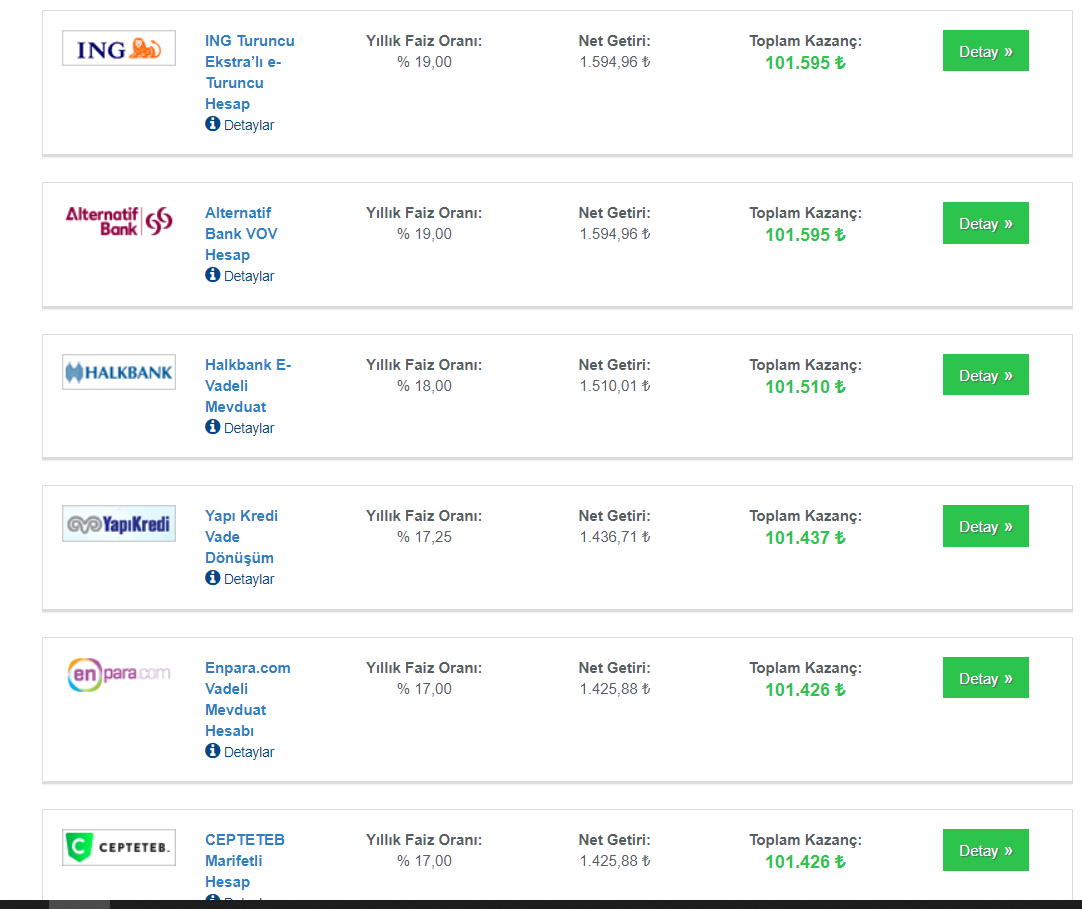Click the Enpara.com logo

[x=119, y=675]
